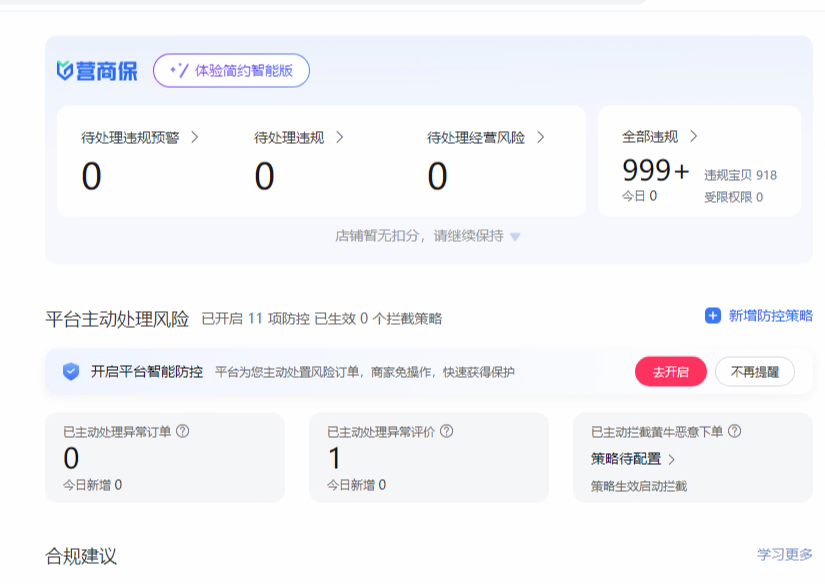Open 待处理违规 chevron
This screenshot has width=825, height=584.
(x=340, y=137)
